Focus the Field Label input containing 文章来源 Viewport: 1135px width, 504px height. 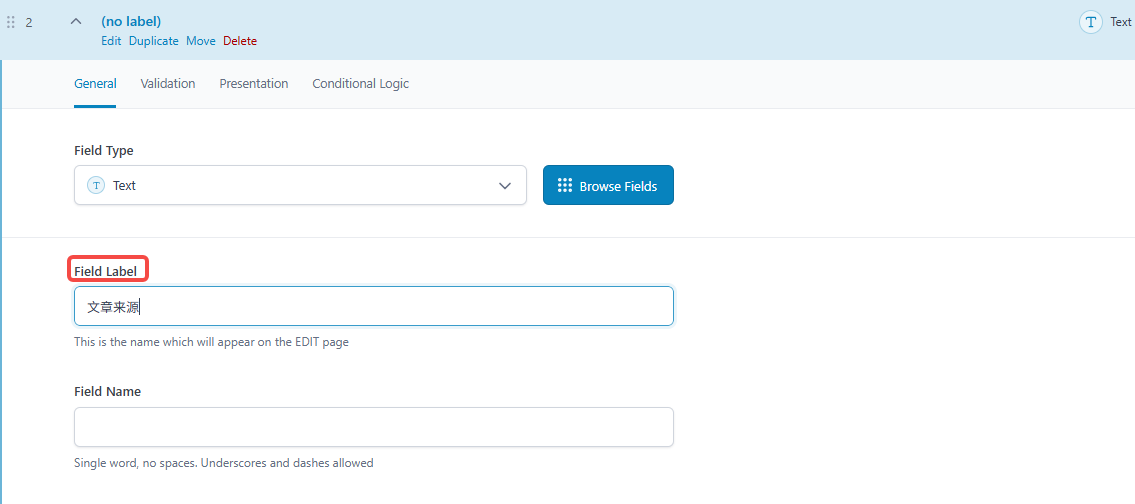pos(373,307)
